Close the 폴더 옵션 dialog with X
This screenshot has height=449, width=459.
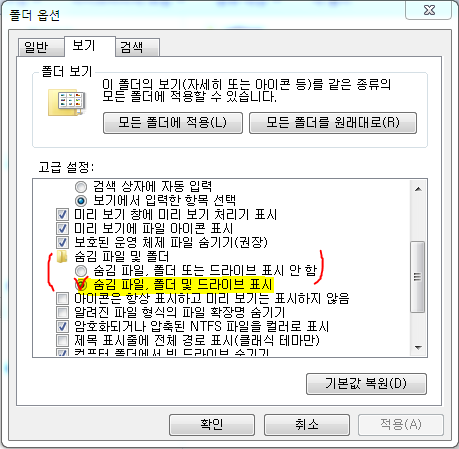429,10
